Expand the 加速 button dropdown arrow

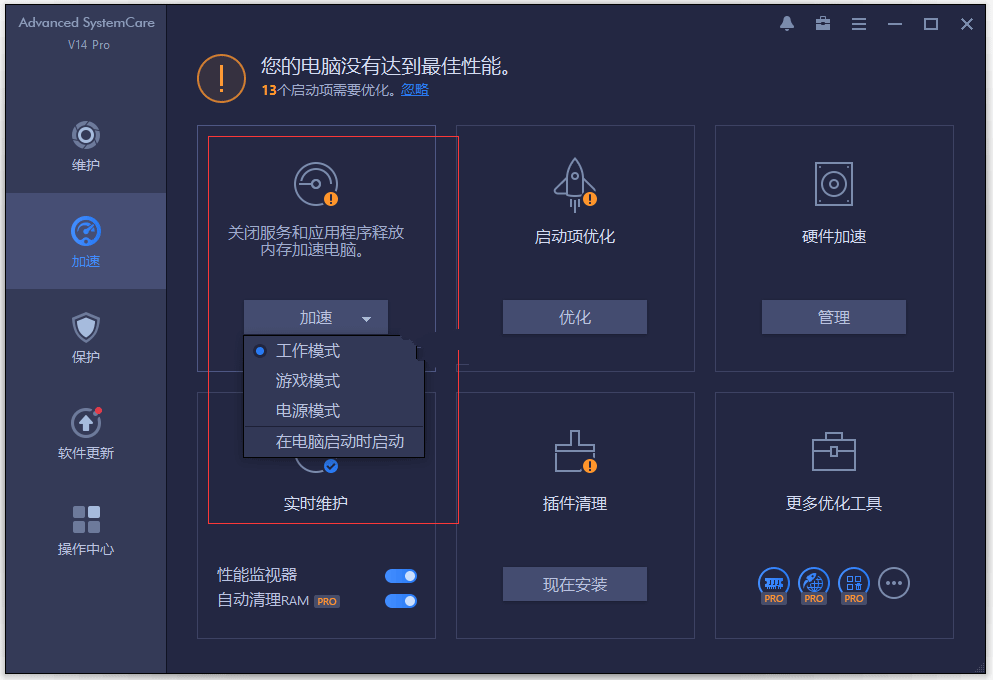click(x=366, y=318)
